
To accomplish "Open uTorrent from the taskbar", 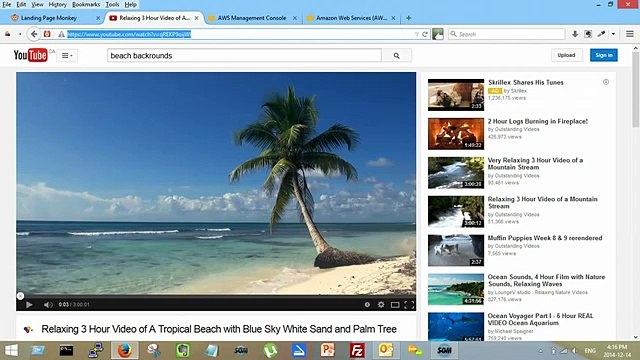I will point(270,351).
